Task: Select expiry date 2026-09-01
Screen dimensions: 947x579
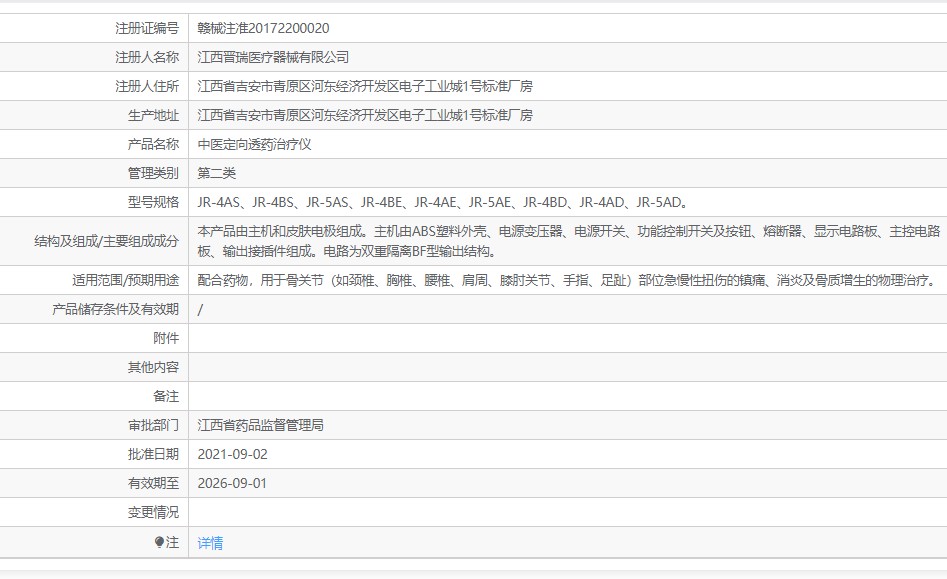Action: click(x=232, y=483)
